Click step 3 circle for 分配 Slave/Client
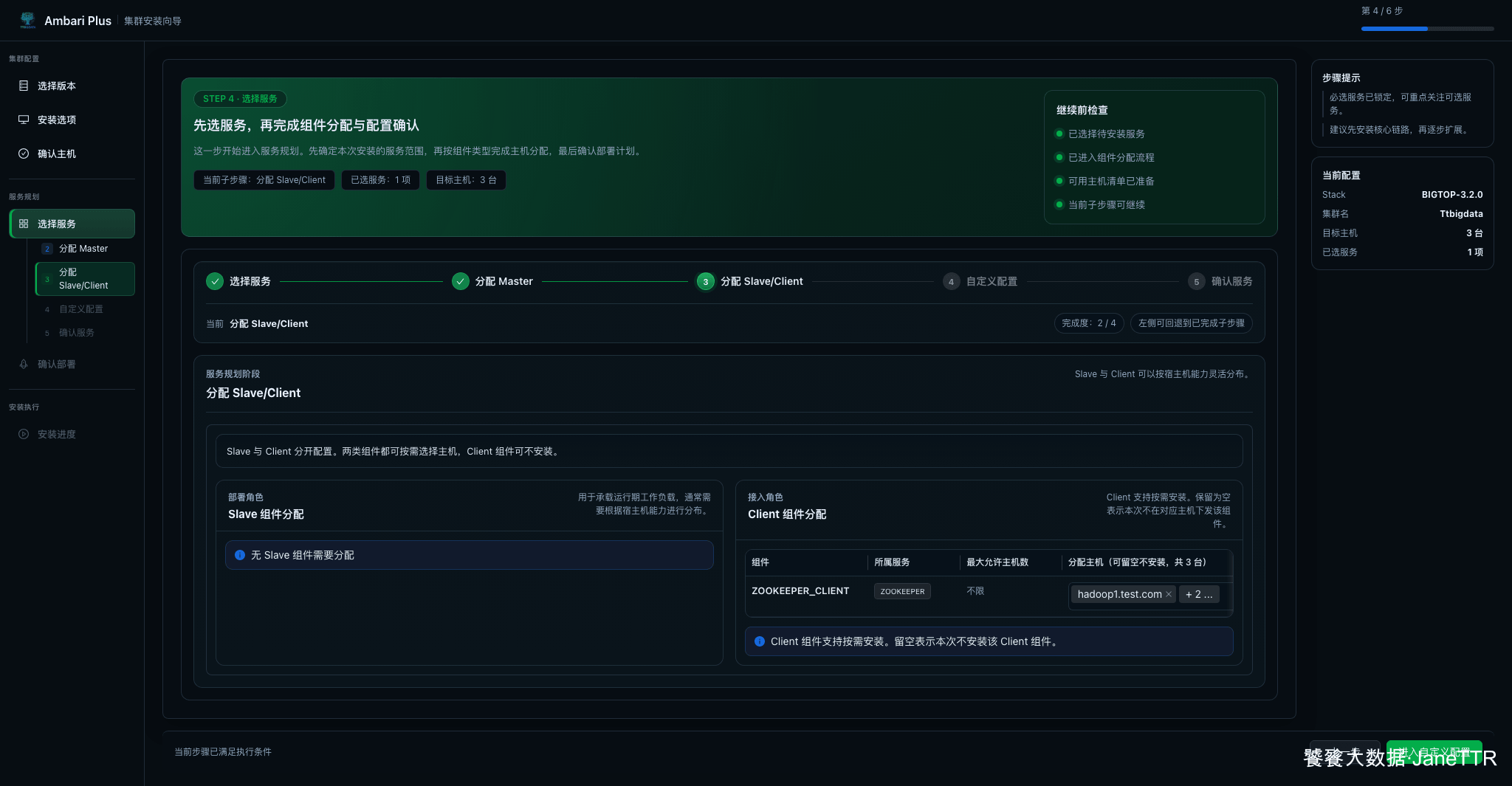The image size is (1512, 786). [706, 281]
